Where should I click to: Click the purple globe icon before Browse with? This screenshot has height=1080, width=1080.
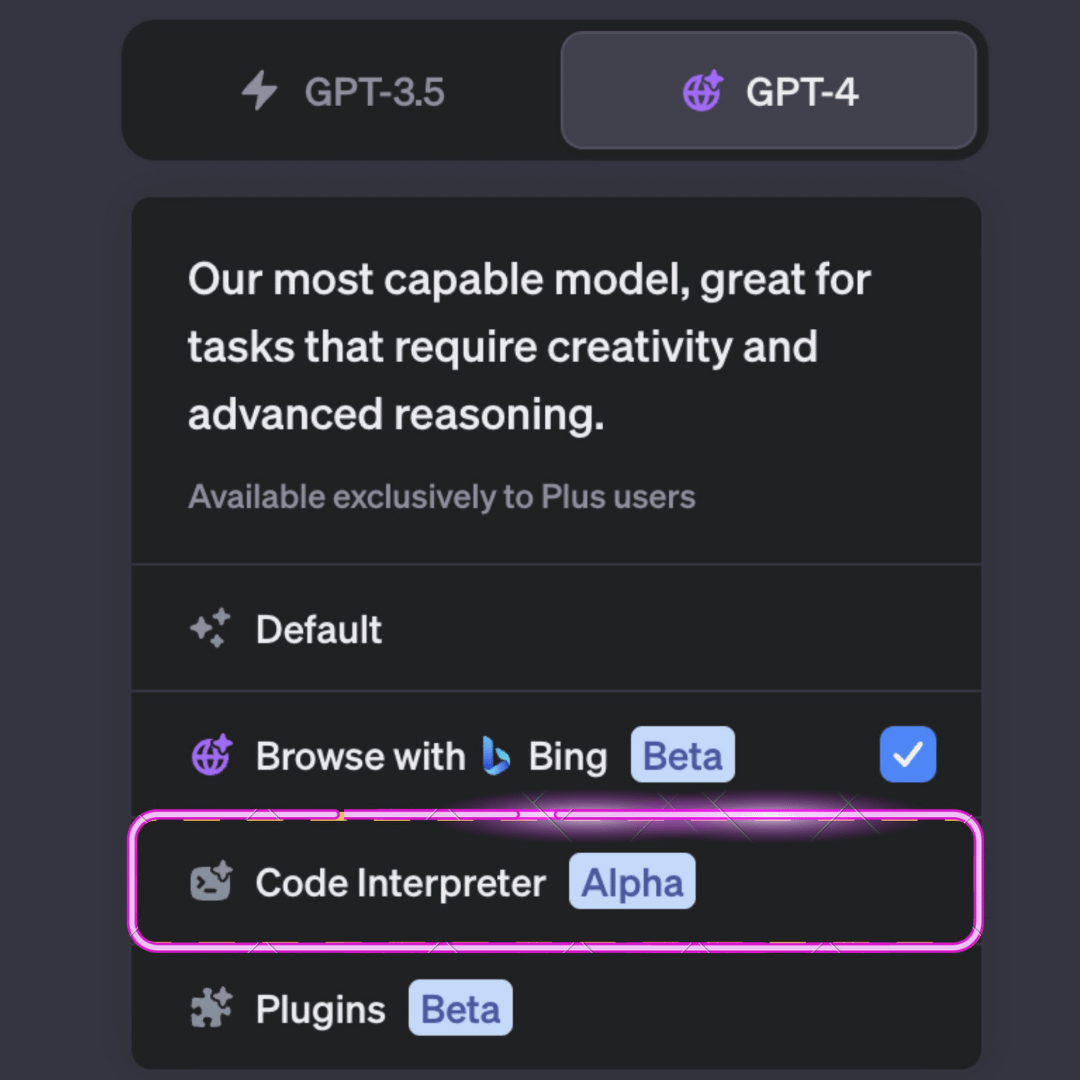(x=211, y=755)
